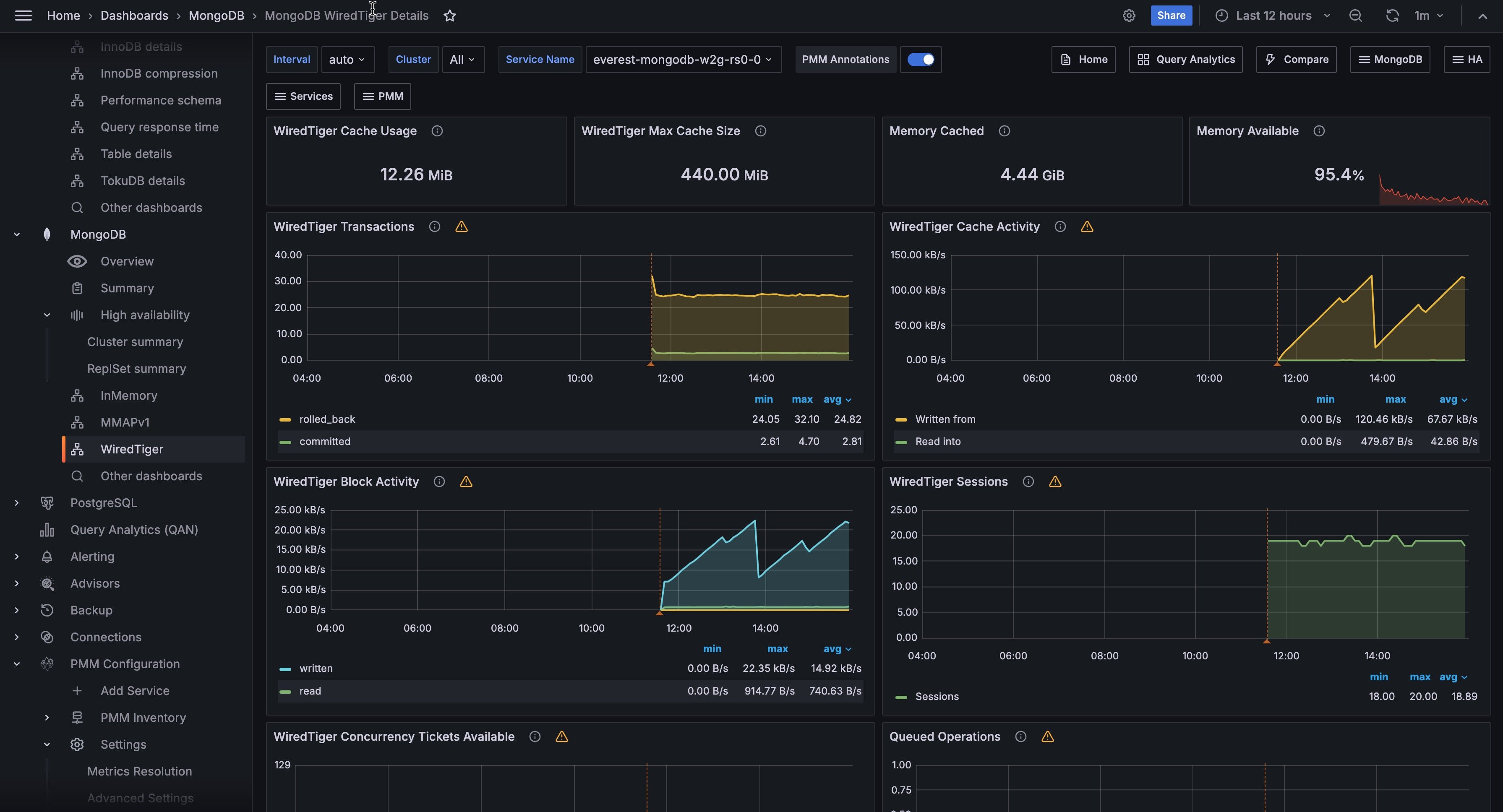Open Query Analytics (QAN) in sidebar
This screenshot has width=1503, height=812.
(133, 530)
